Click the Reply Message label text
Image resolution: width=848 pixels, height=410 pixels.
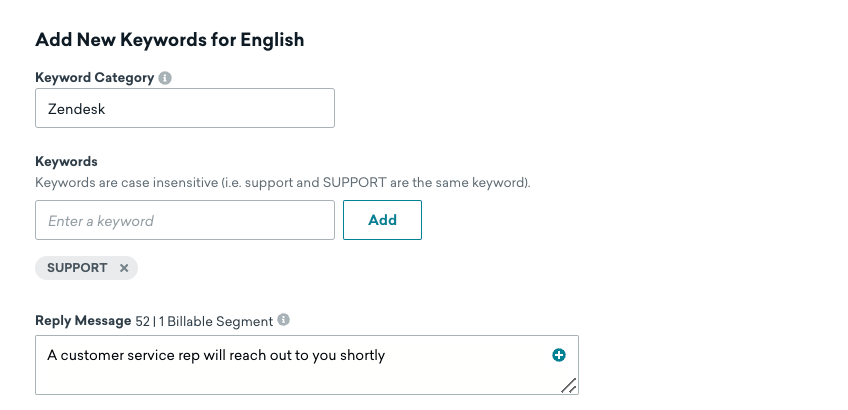(x=83, y=321)
